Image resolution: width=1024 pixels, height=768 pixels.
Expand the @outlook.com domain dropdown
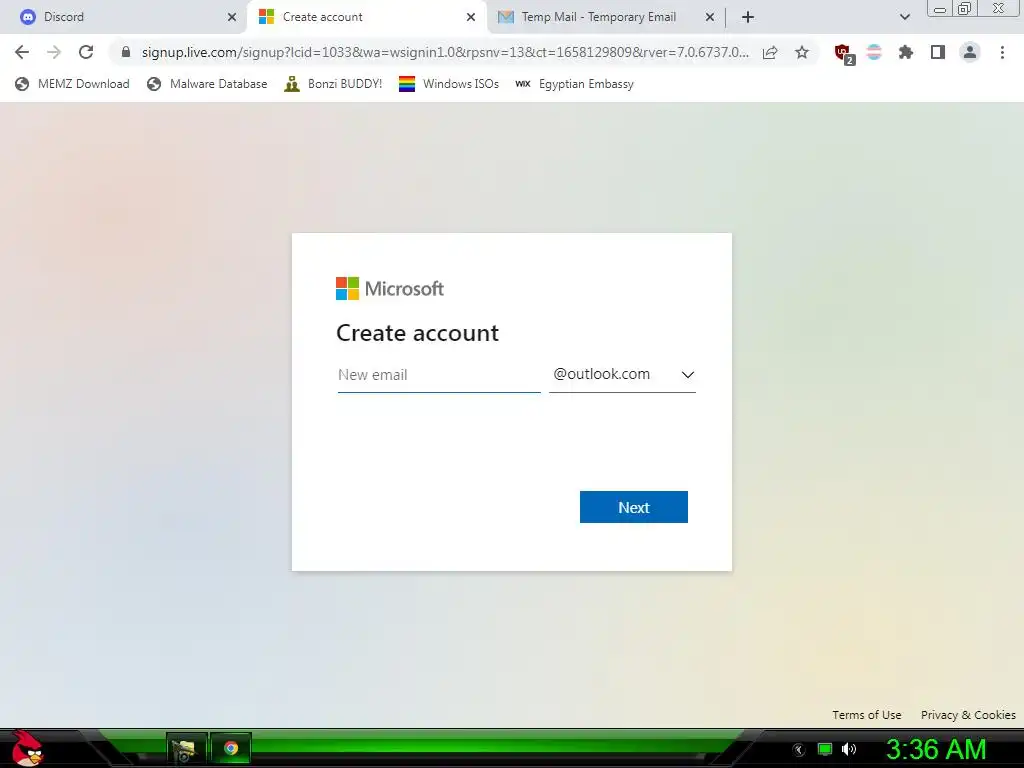click(622, 375)
